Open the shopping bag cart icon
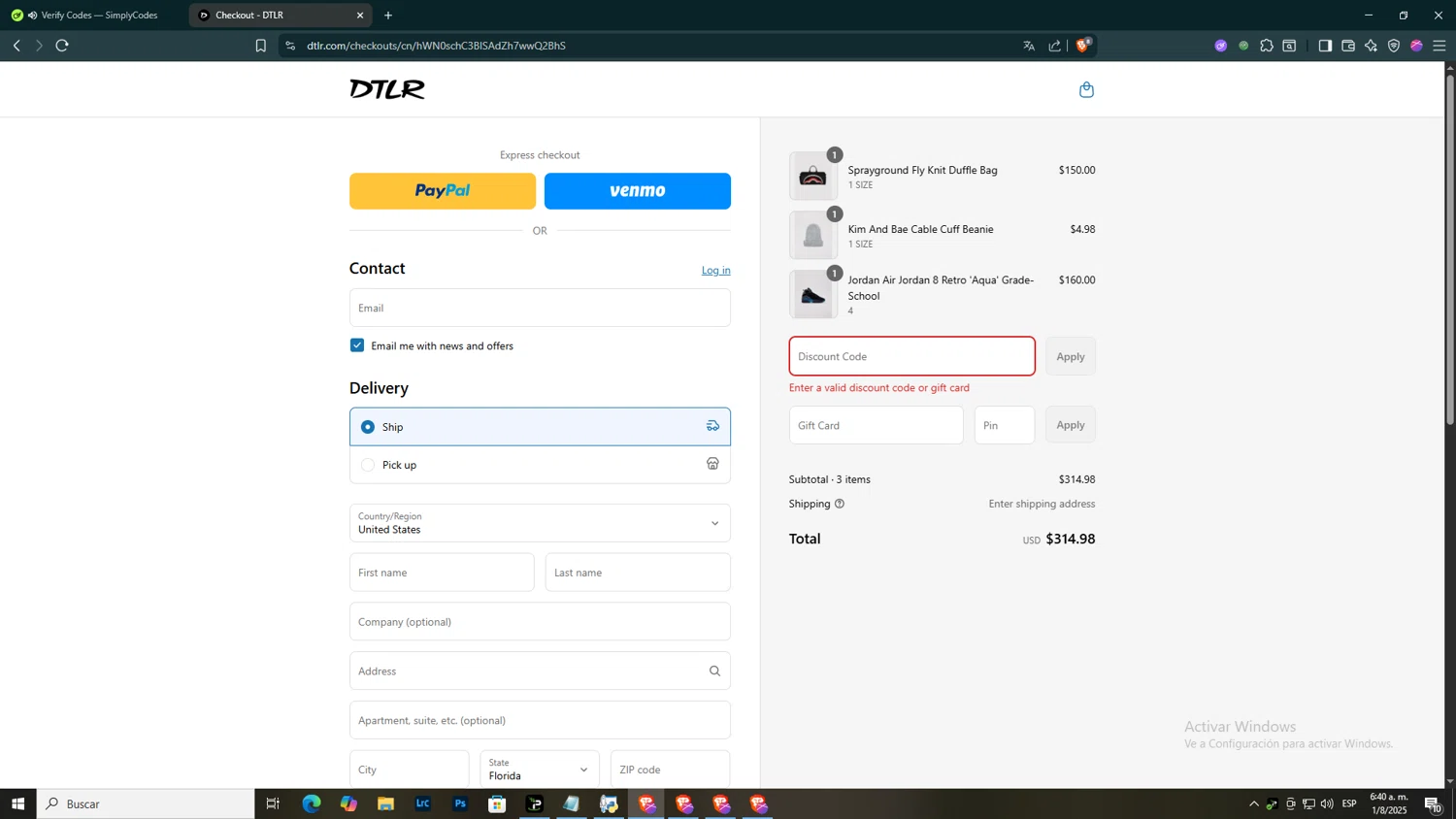The width and height of the screenshot is (1456, 819). click(1086, 89)
